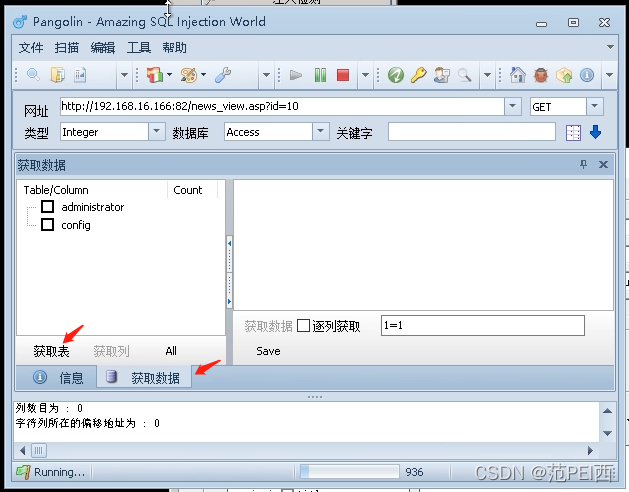Open the 帮助 menu
This screenshot has width=629, height=492.
point(174,48)
